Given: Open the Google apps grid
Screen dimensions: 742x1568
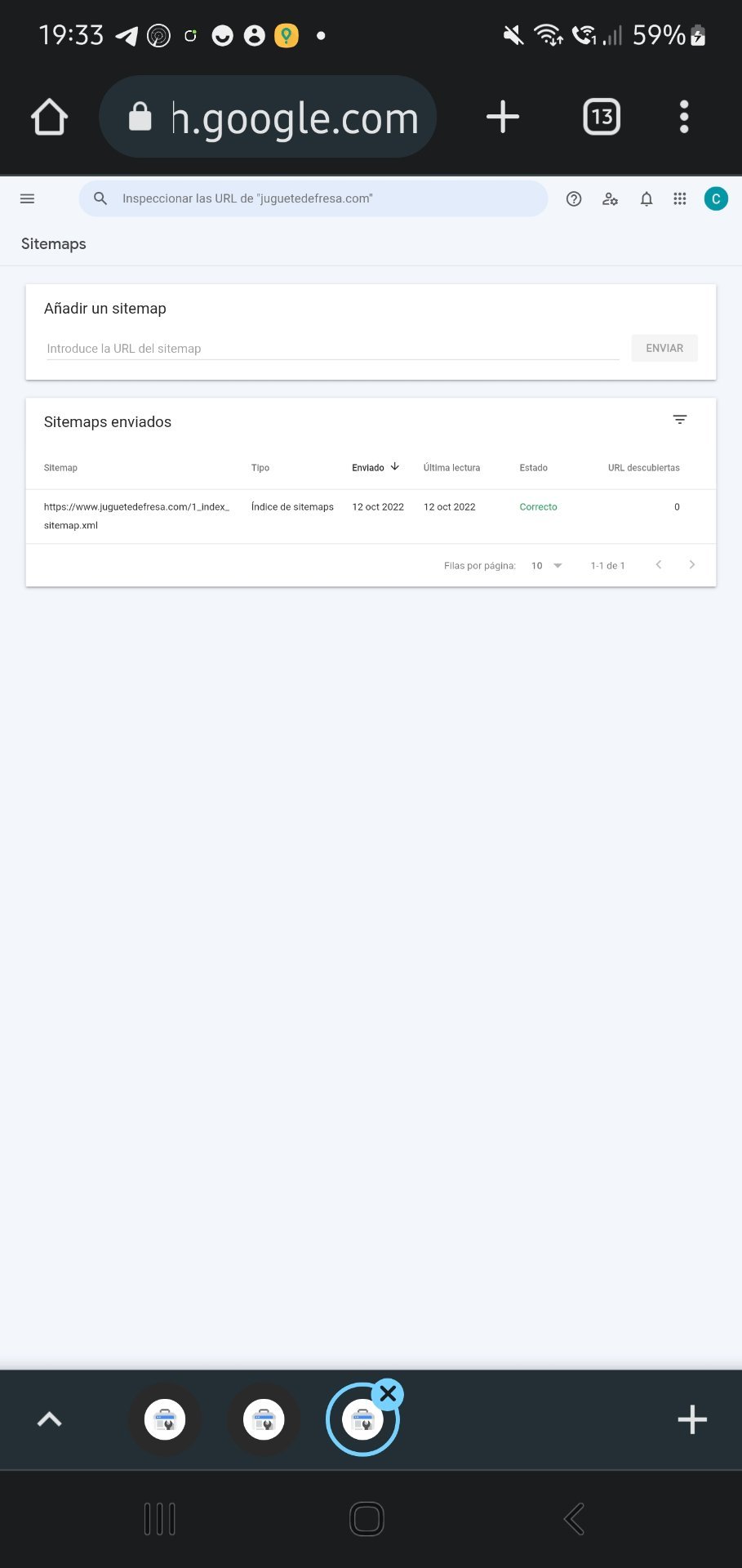Looking at the screenshot, I should pyautogui.click(x=680, y=198).
